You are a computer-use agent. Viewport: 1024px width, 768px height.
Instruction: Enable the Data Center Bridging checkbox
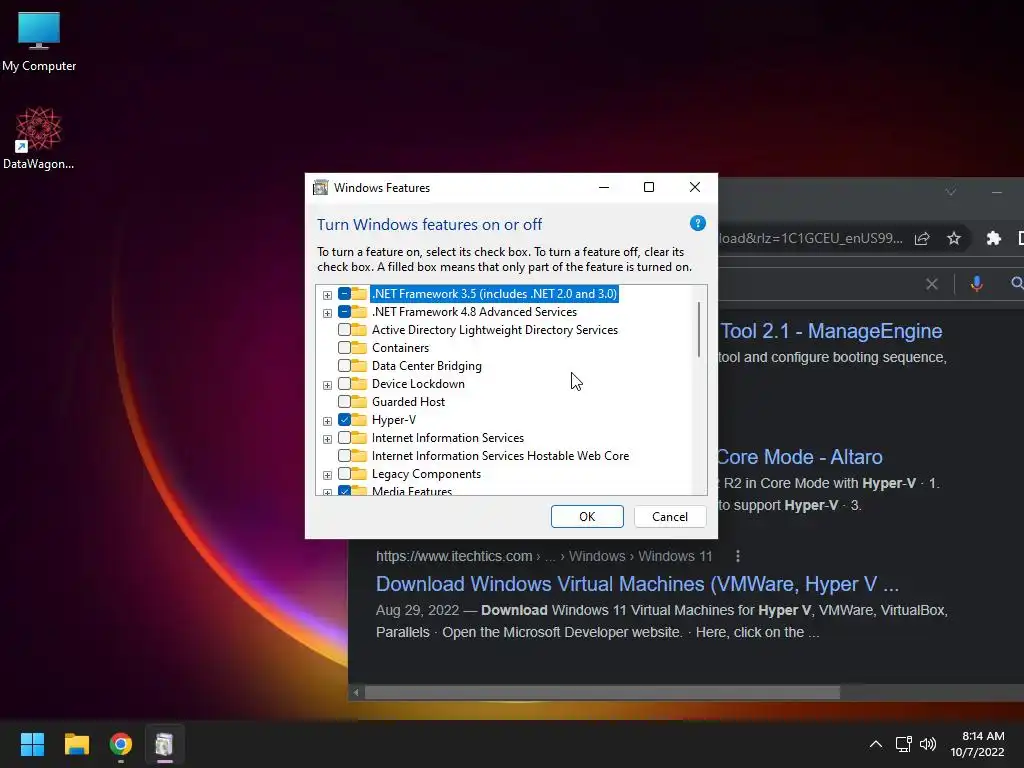[344, 366]
